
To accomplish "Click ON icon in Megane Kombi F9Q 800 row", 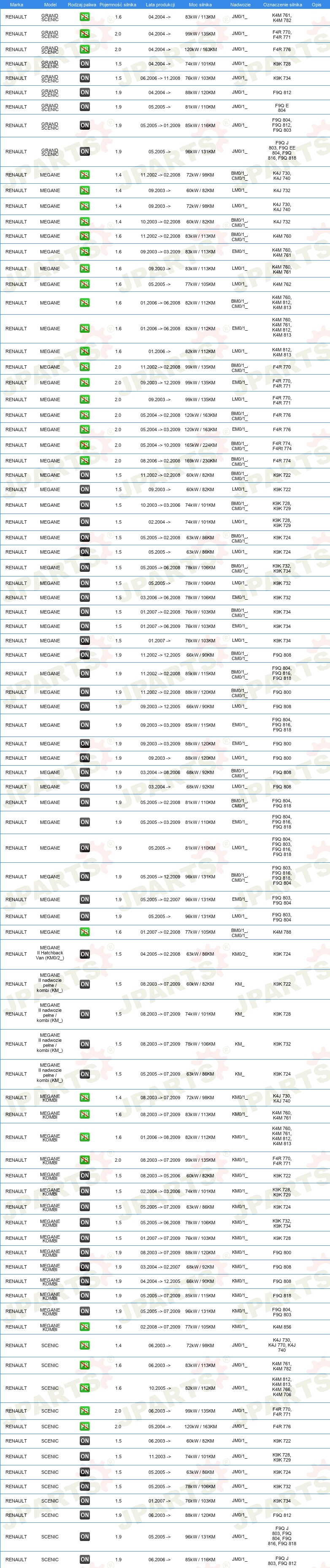I will [84, 1253].
